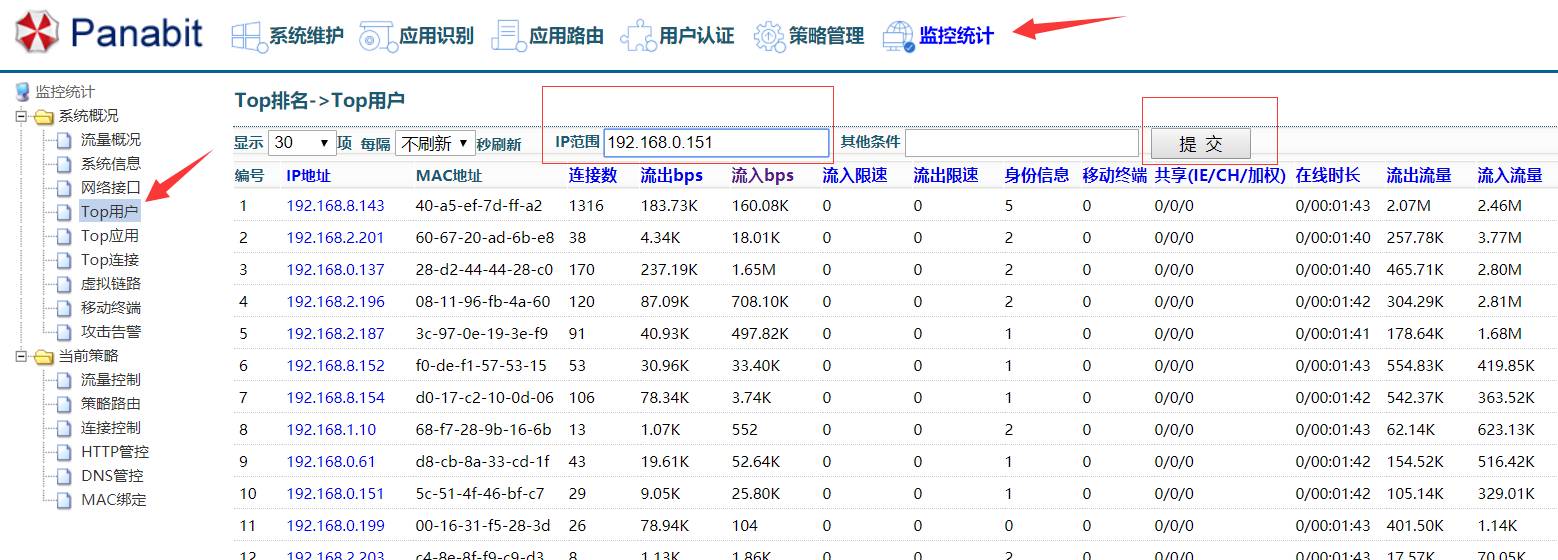Select Top用户 in sidebar tree
The height and width of the screenshot is (560, 1558).
tap(110, 212)
